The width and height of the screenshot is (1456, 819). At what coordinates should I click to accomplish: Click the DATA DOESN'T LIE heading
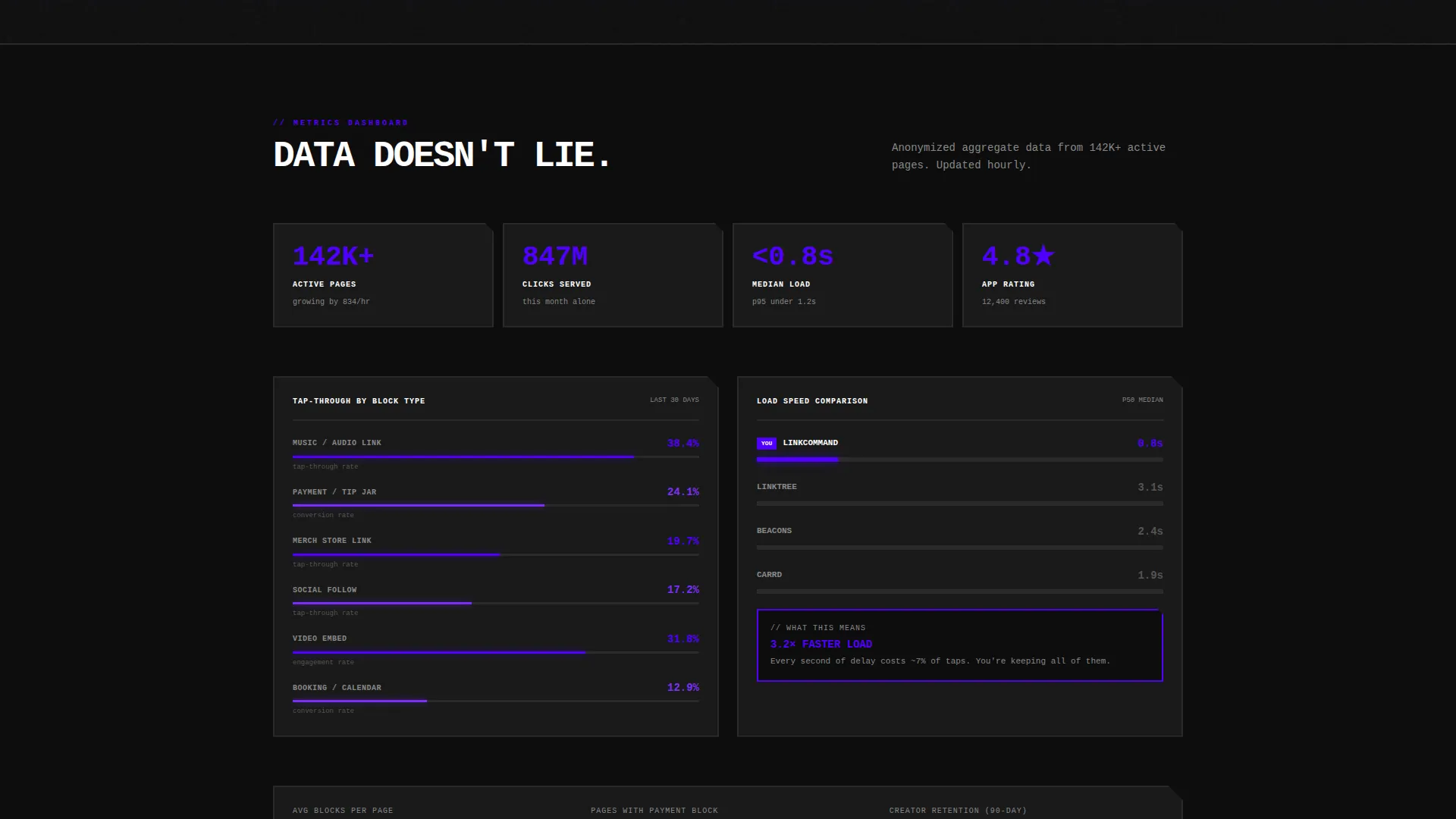[x=442, y=155]
